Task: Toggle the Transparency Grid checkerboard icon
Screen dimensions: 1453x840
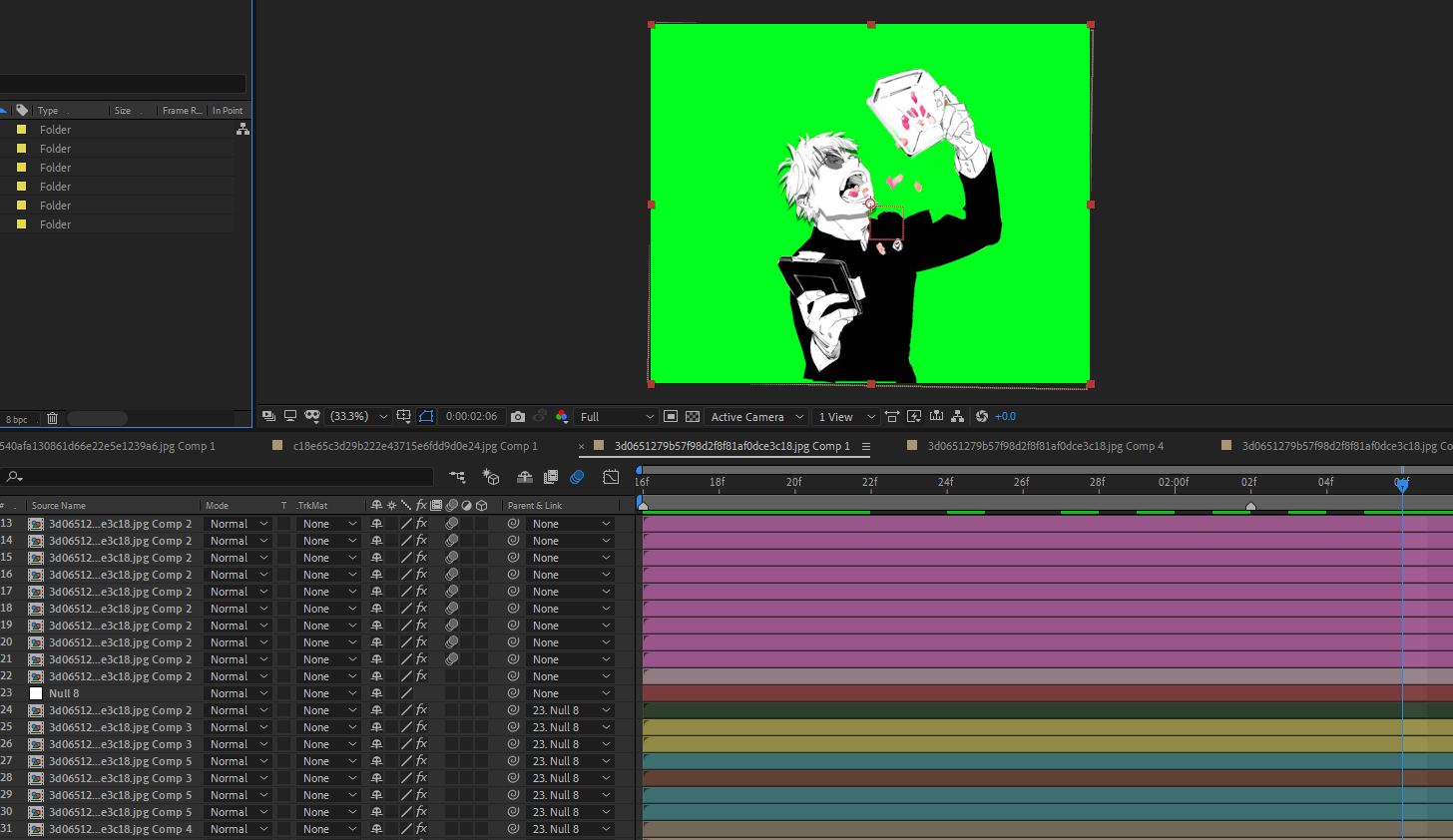Action: (693, 416)
